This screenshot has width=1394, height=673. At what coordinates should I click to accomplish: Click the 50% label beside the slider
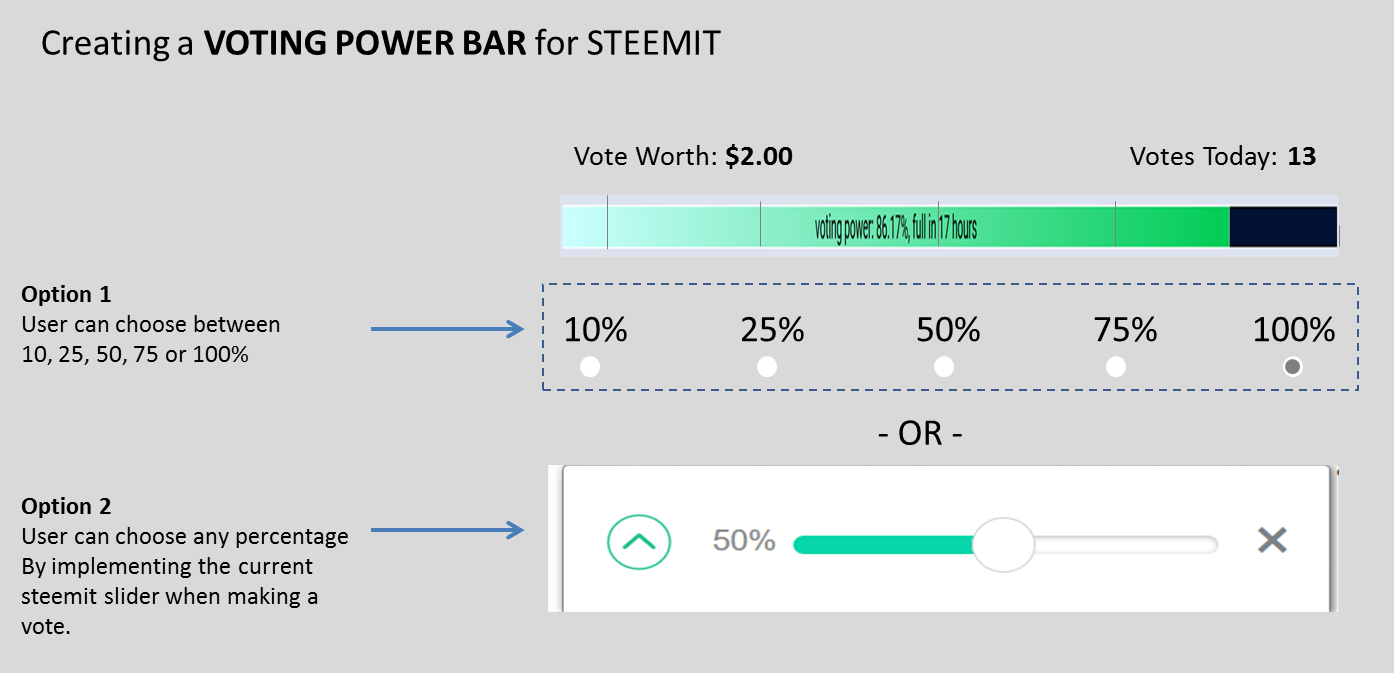[744, 541]
